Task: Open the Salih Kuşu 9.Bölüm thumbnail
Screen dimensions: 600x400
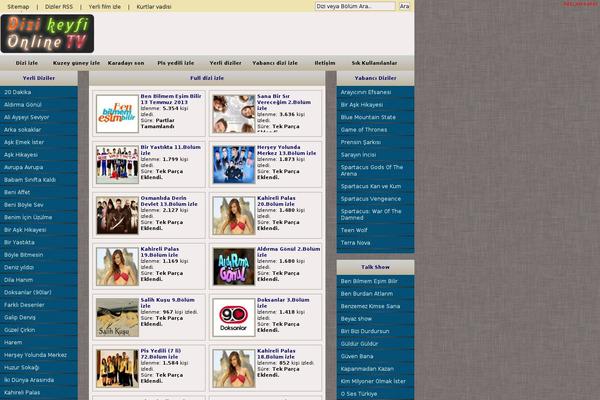Action: point(117,317)
